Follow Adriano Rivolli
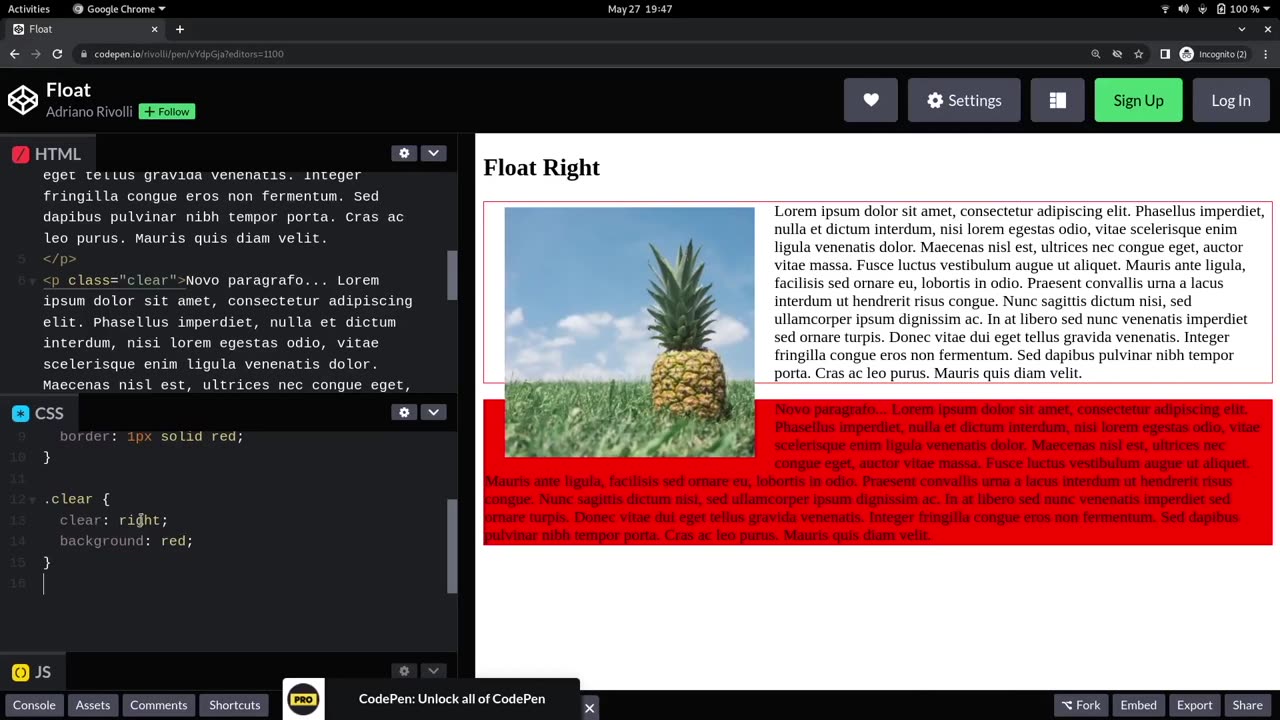Image resolution: width=1280 pixels, height=720 pixels. 166,112
